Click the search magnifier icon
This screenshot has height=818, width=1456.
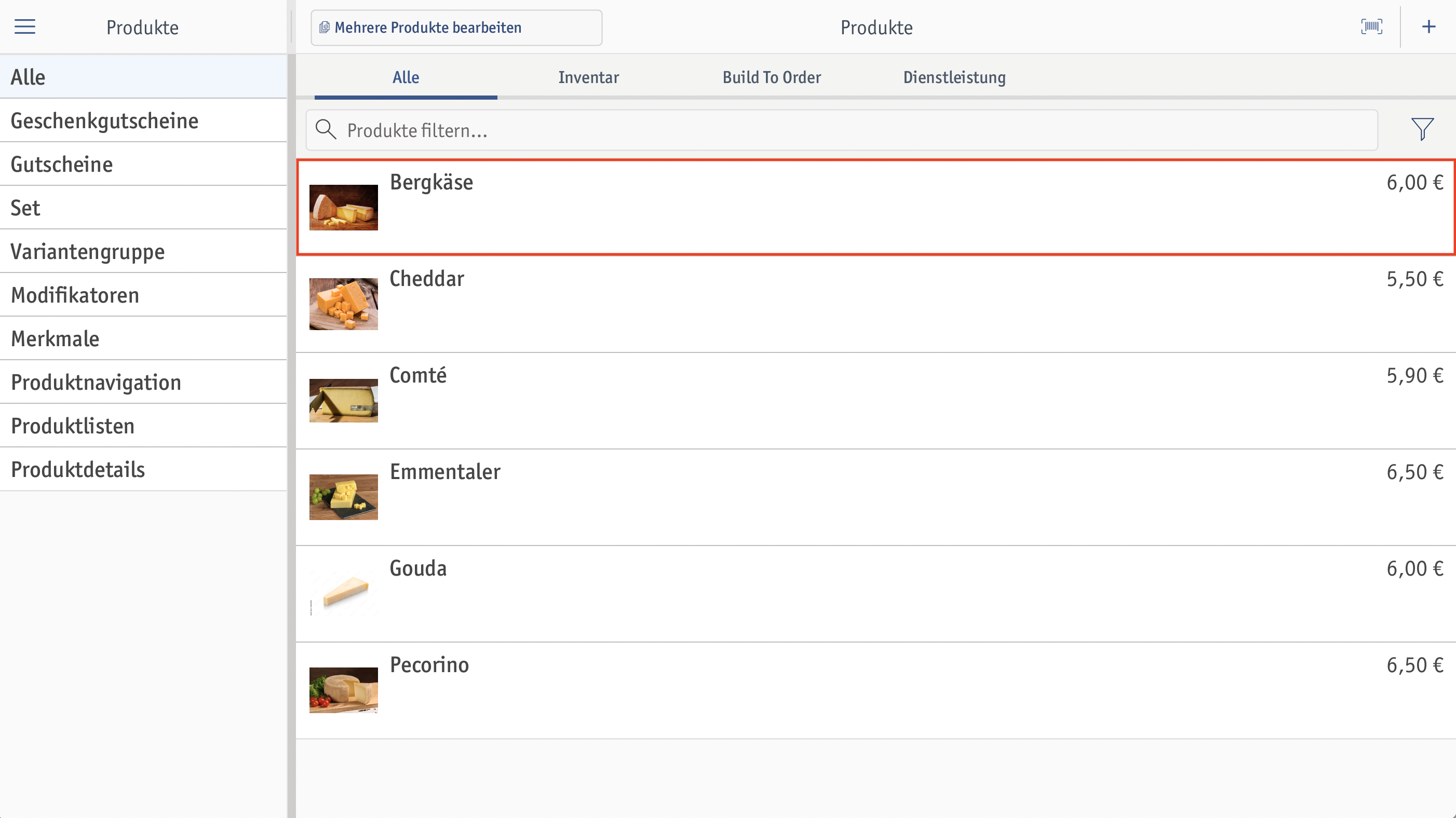(326, 129)
